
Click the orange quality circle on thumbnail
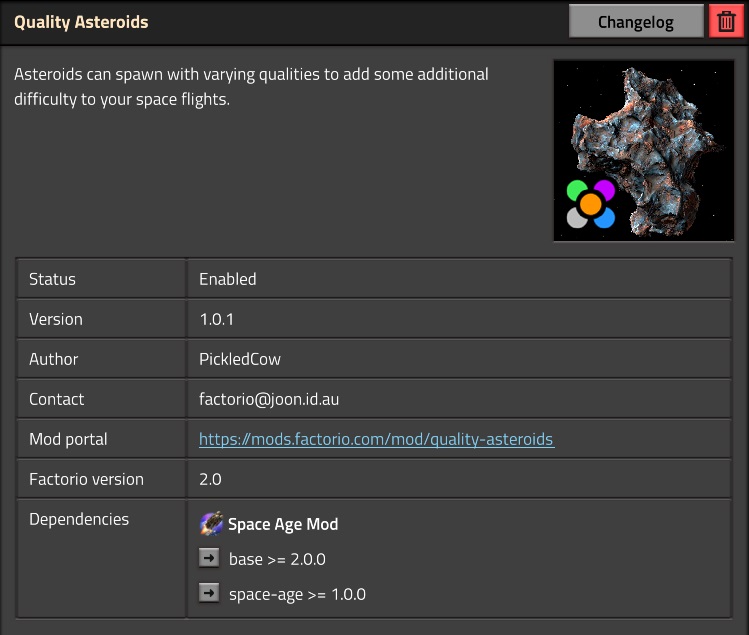click(590, 204)
